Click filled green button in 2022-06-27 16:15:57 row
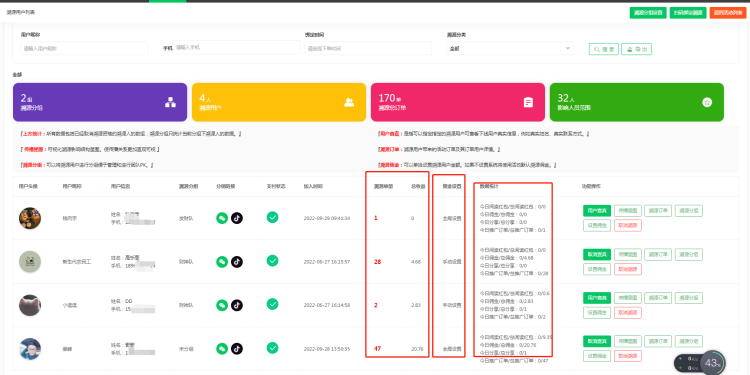 (596, 254)
